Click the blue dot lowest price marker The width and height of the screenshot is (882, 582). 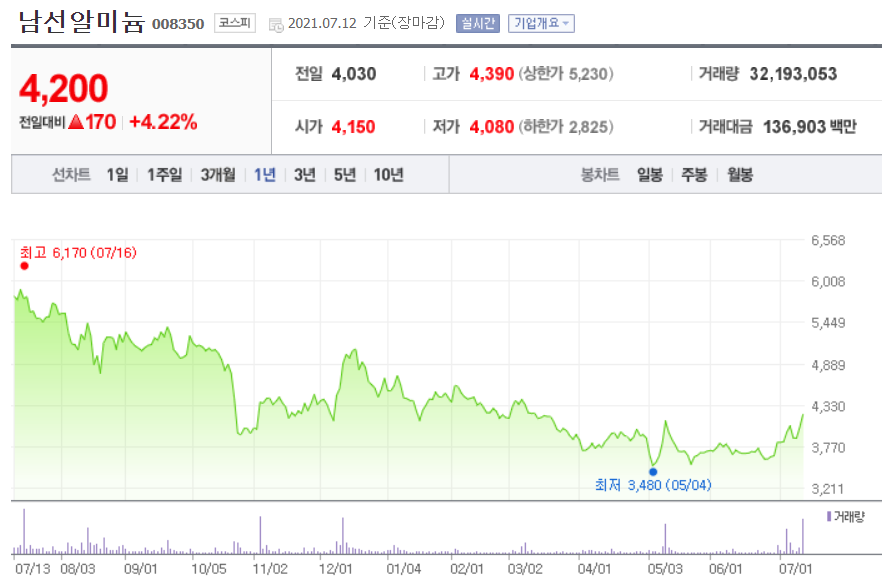[653, 470]
